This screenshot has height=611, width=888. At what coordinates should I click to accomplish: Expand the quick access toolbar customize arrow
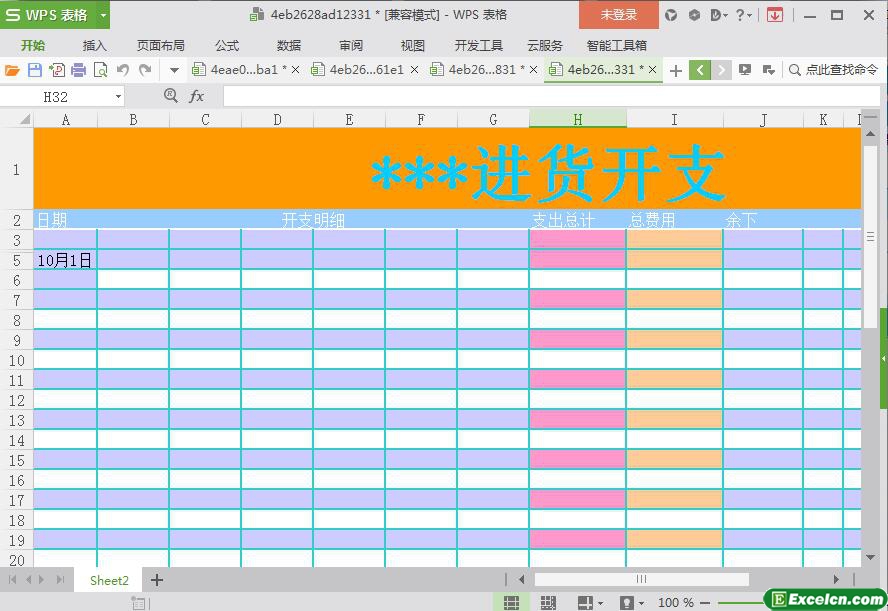[174, 70]
